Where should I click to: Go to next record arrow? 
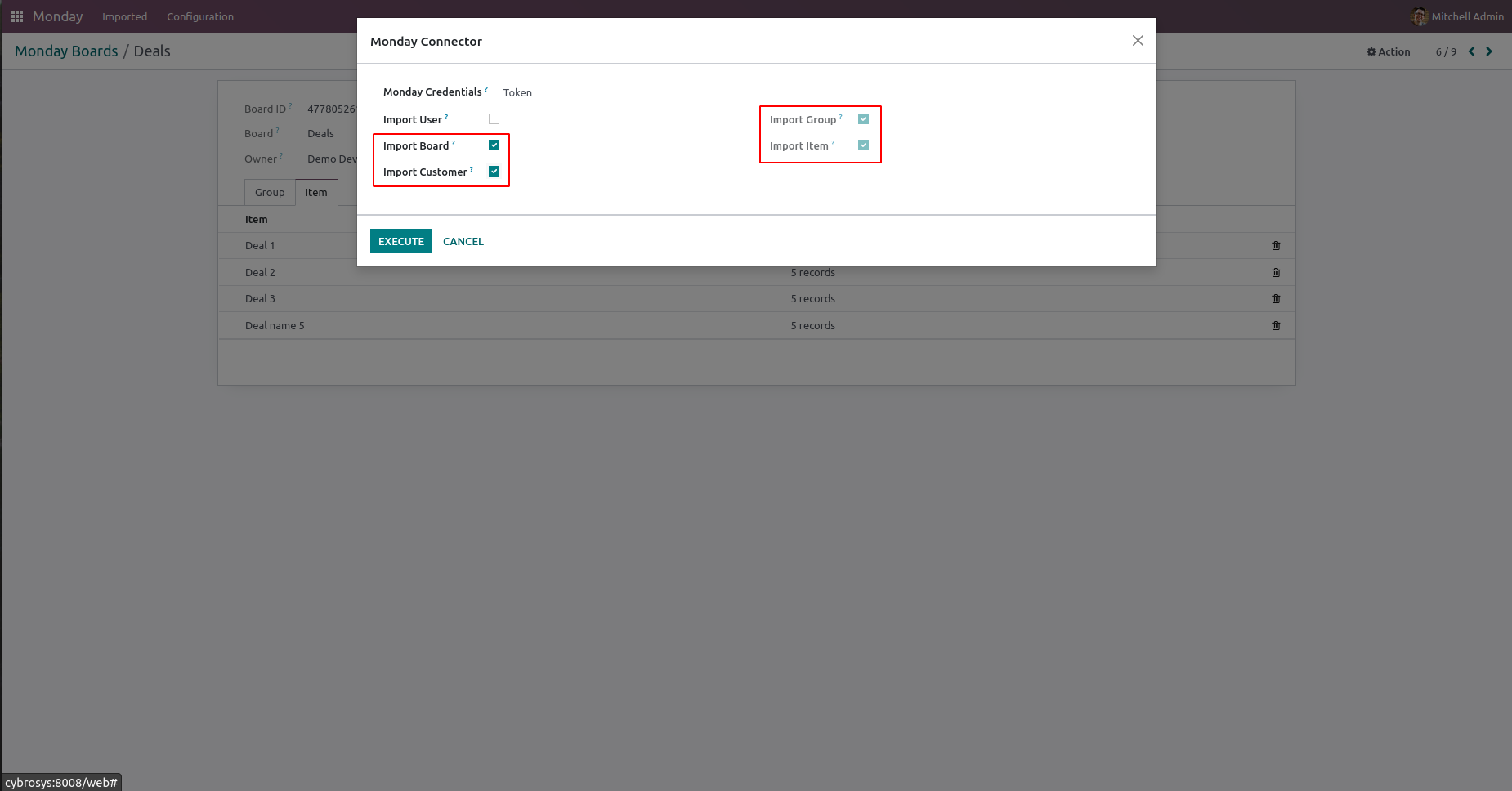point(1489,51)
